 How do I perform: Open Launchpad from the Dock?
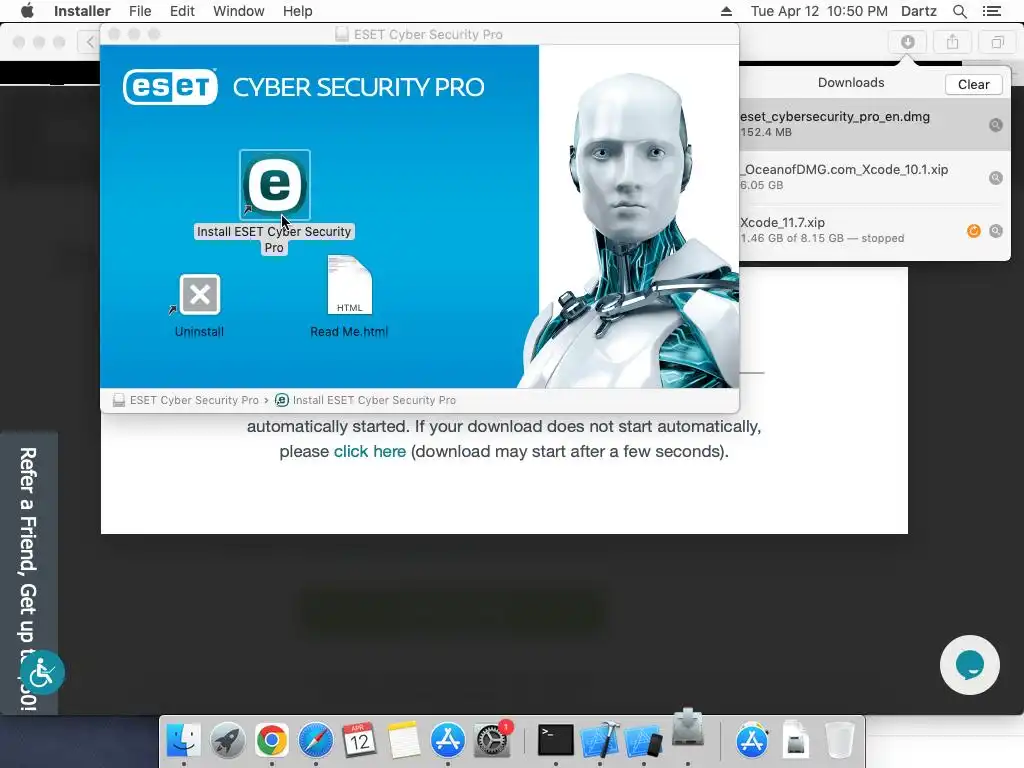pos(227,740)
